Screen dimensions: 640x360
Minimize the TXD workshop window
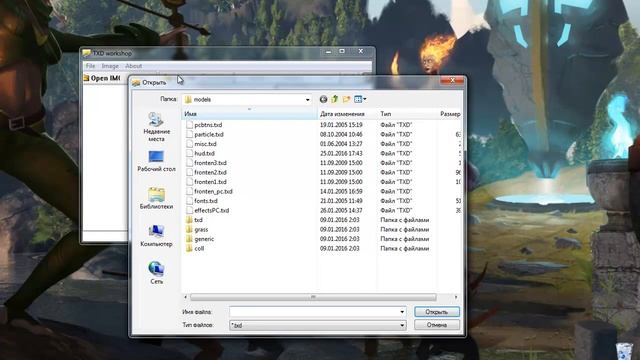(x=328, y=51)
